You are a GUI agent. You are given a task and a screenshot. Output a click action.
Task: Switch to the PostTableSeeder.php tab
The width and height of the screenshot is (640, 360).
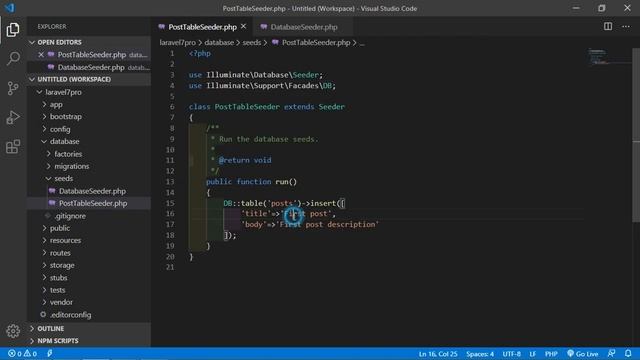coord(202,27)
